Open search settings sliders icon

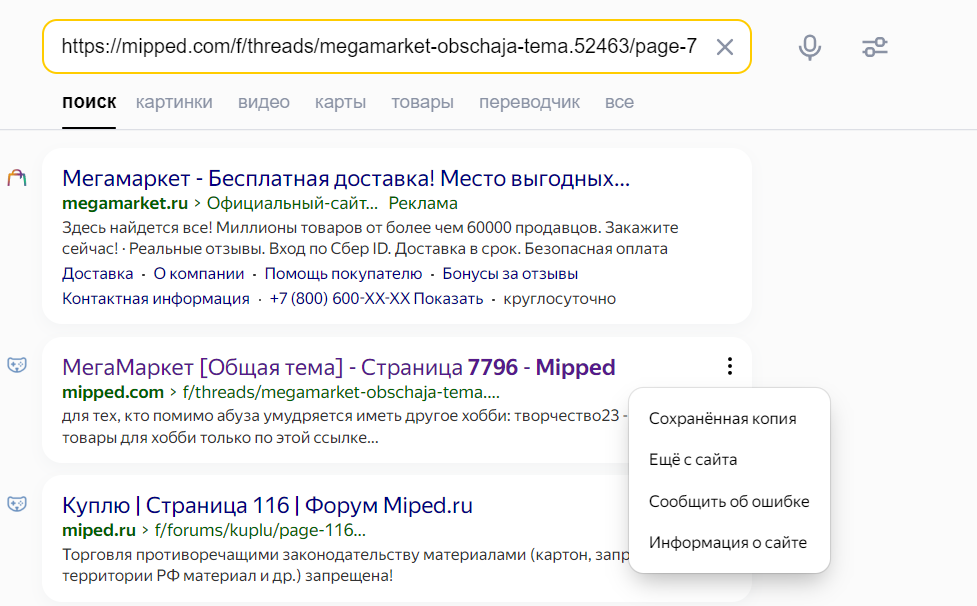click(875, 47)
